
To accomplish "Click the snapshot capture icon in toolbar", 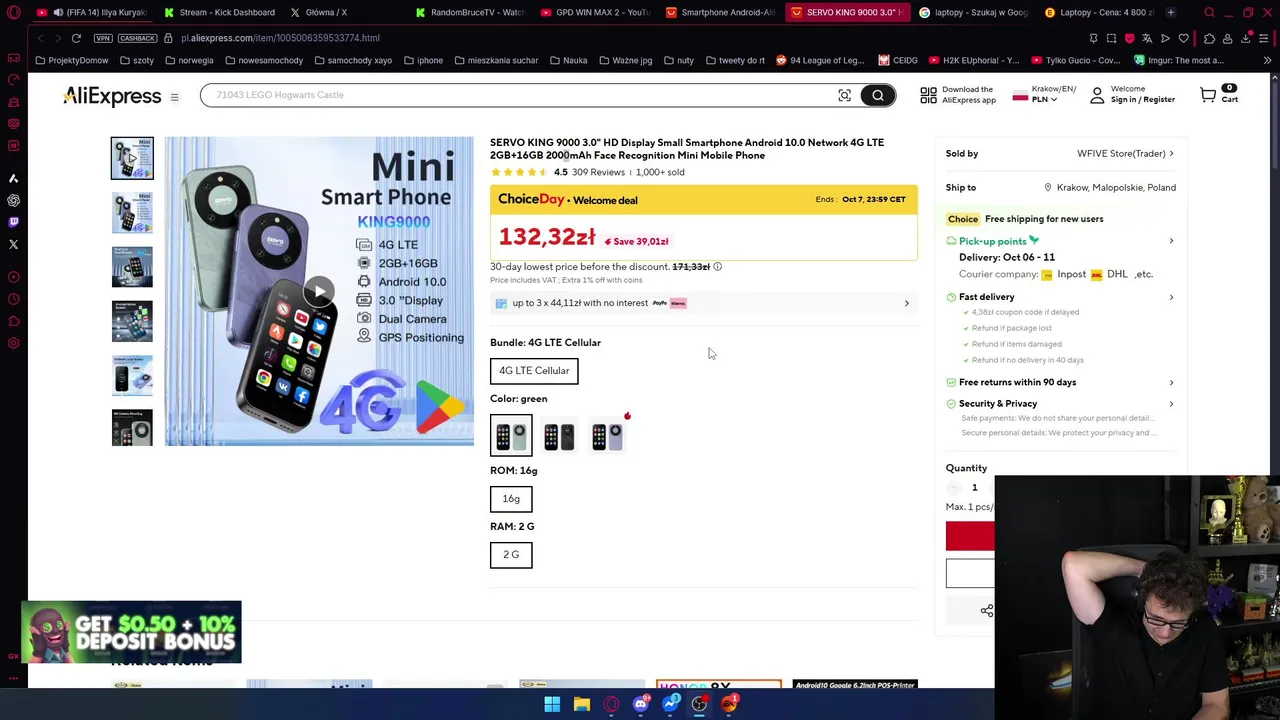I will (1111, 38).
